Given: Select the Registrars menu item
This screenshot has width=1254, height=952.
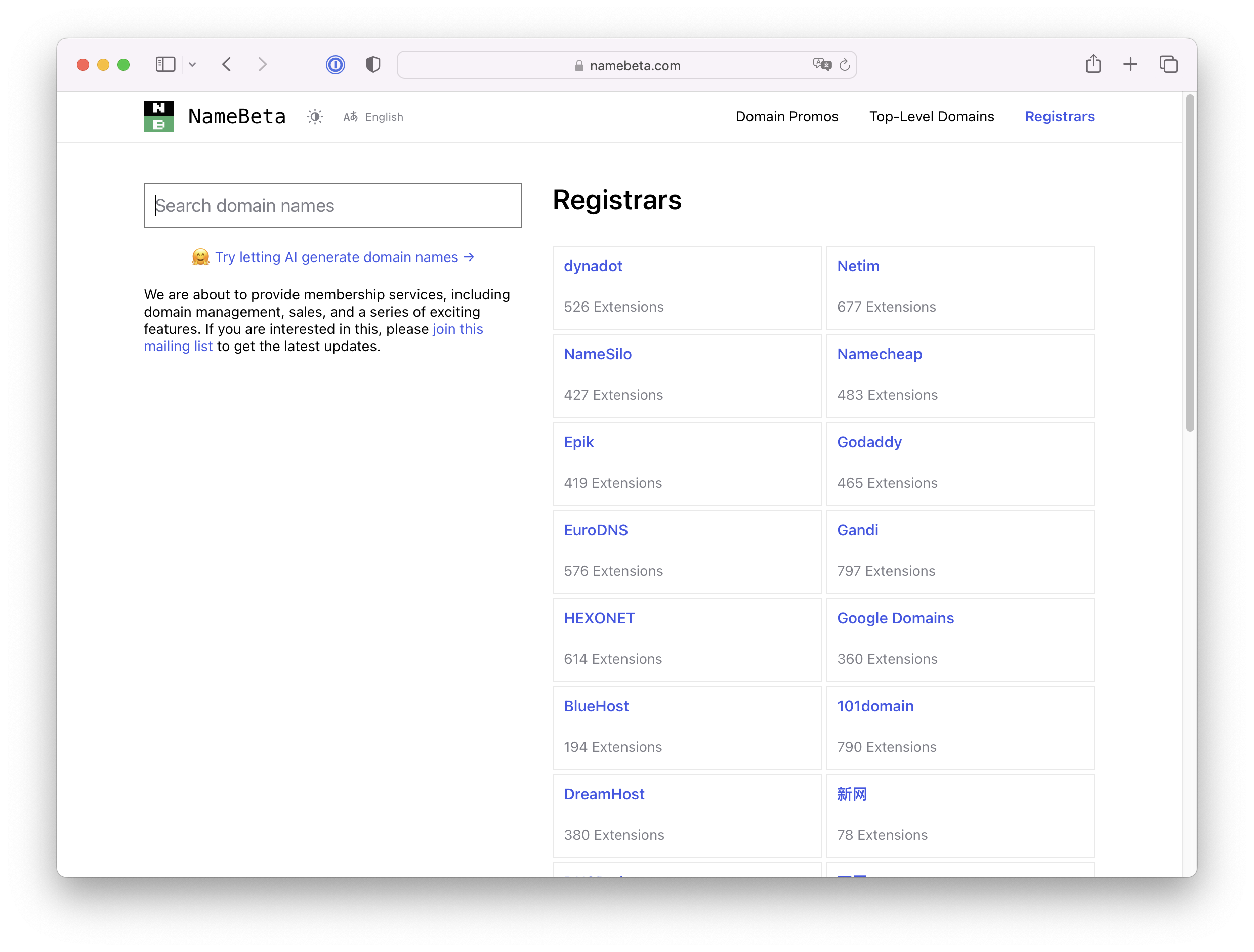Looking at the screenshot, I should click(x=1059, y=116).
